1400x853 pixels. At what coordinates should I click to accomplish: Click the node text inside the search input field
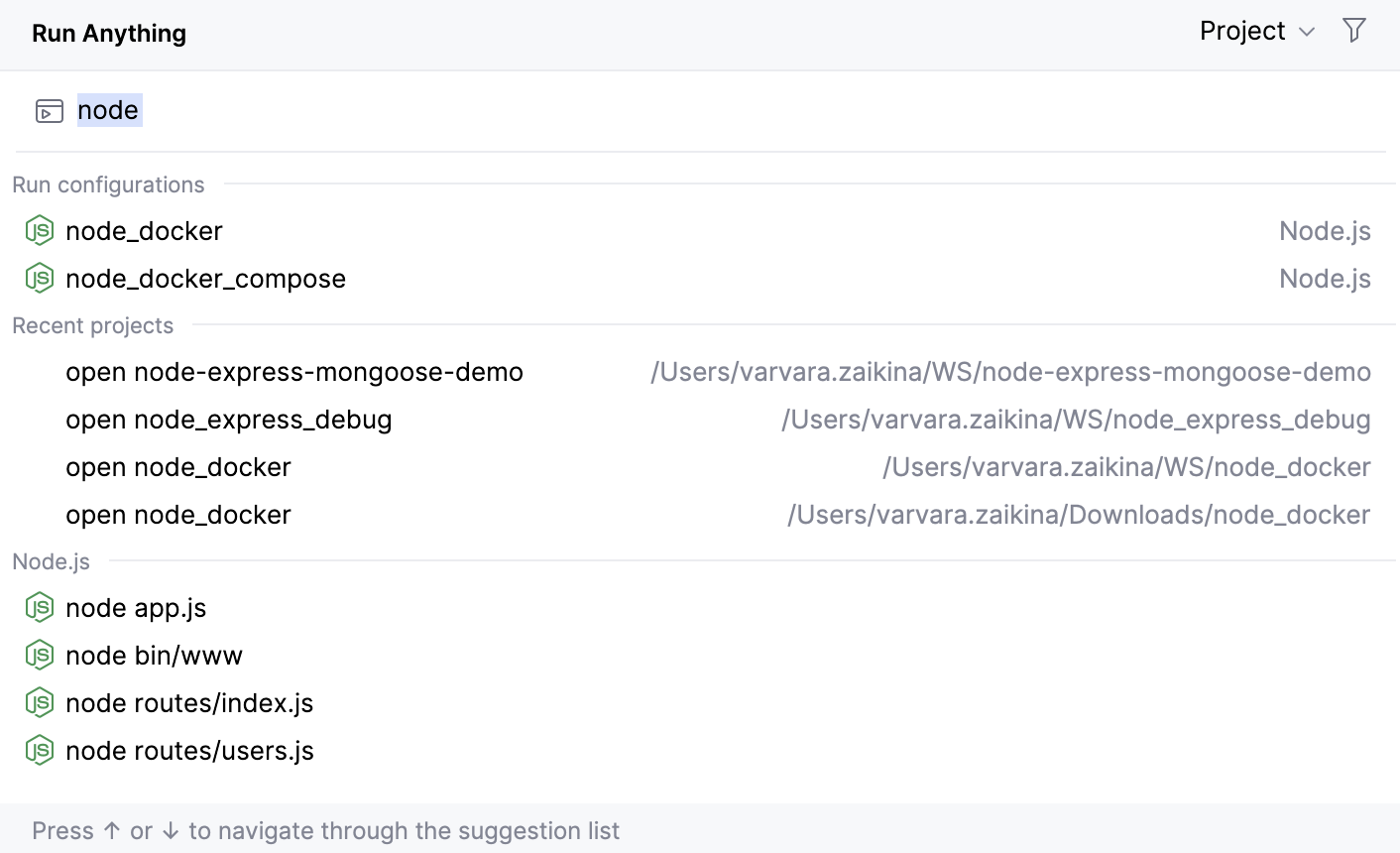tap(109, 110)
